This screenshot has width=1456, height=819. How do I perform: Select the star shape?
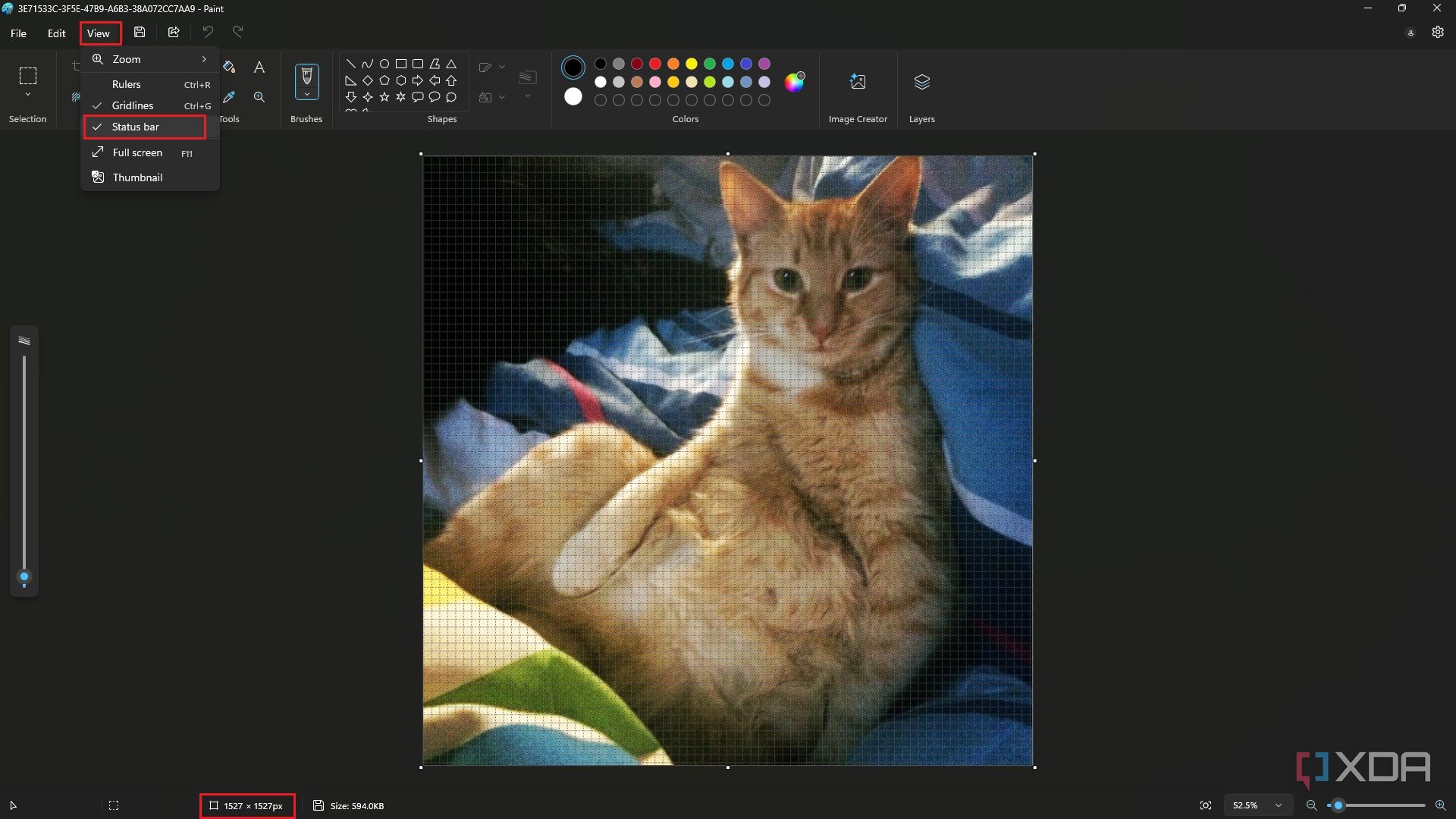(384, 97)
